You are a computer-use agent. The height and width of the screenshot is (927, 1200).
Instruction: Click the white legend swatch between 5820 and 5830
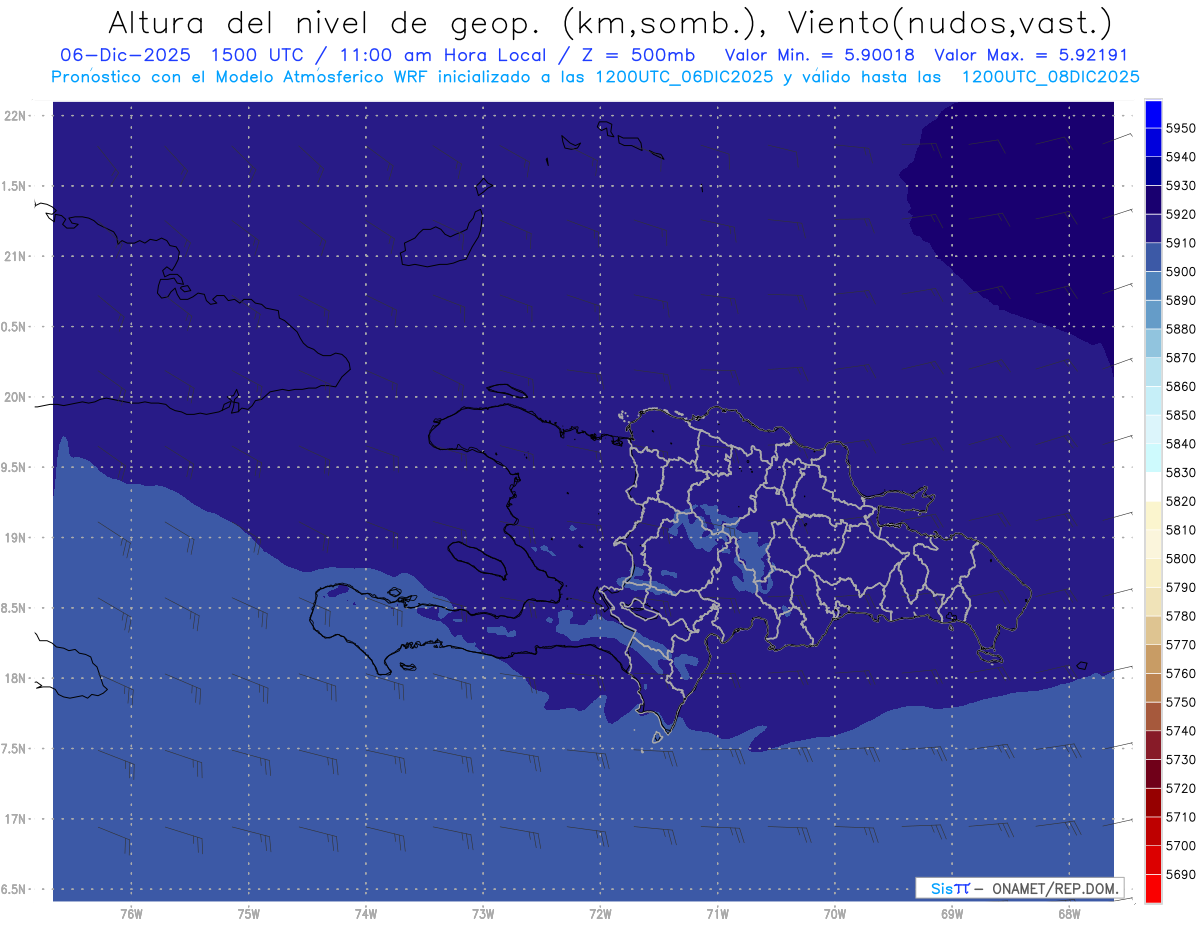(x=1153, y=487)
